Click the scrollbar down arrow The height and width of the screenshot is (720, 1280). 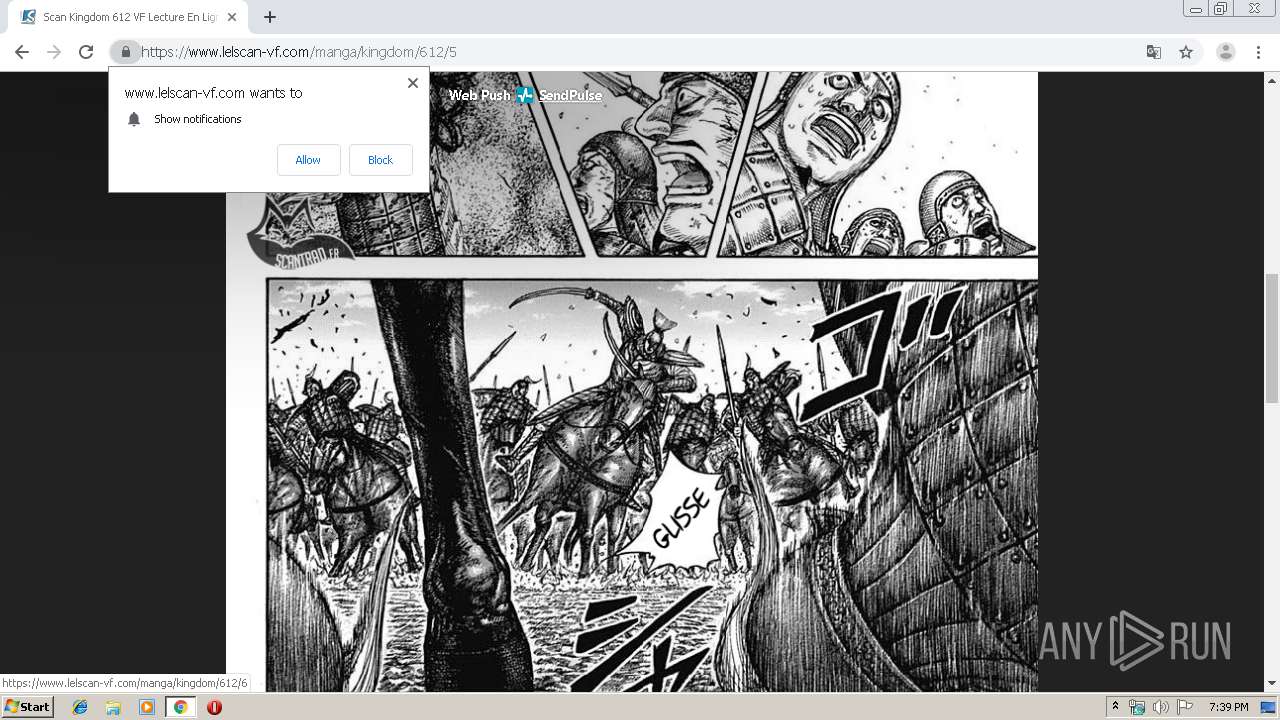point(1271,683)
